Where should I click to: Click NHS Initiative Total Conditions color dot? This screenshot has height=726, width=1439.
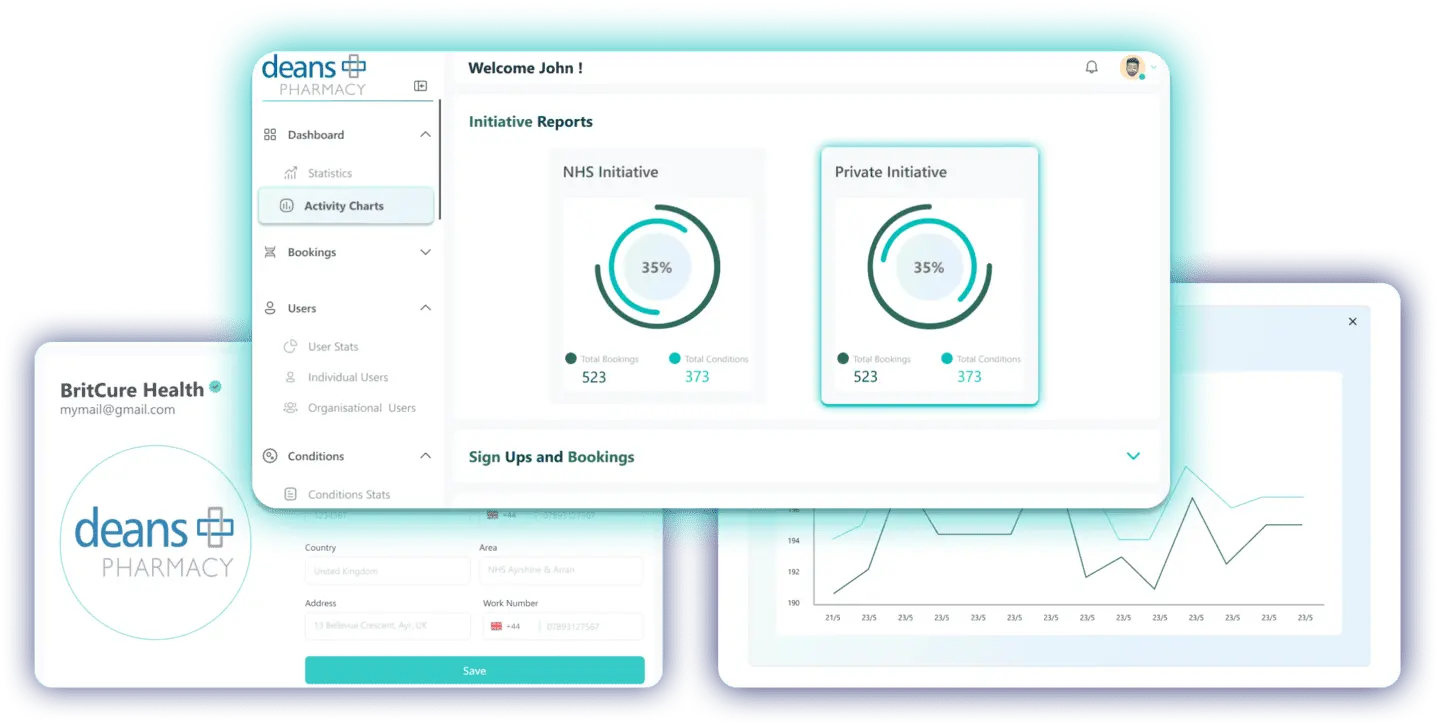675,358
